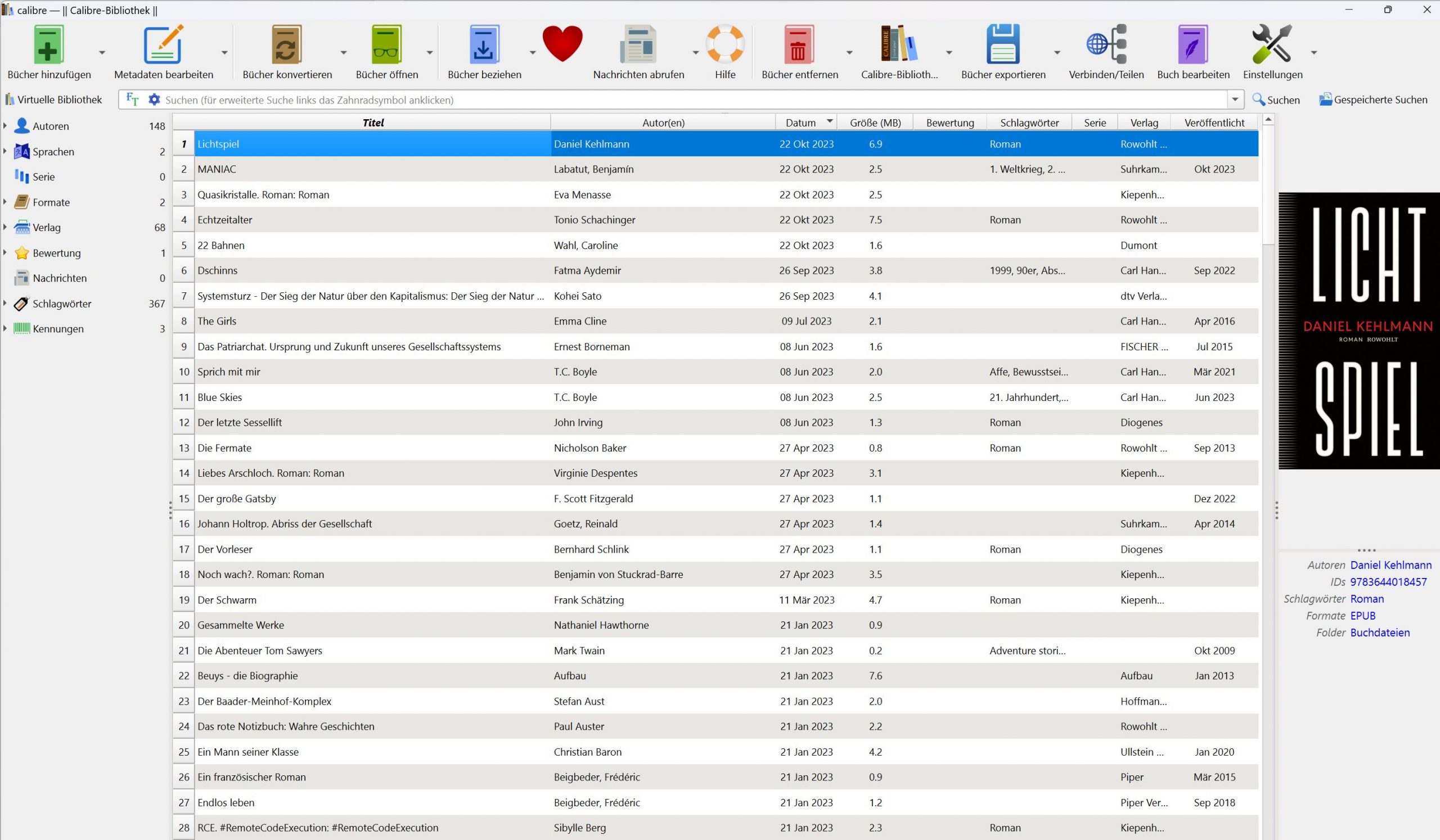Click author Tonio Schachinger cell

[x=663, y=220]
